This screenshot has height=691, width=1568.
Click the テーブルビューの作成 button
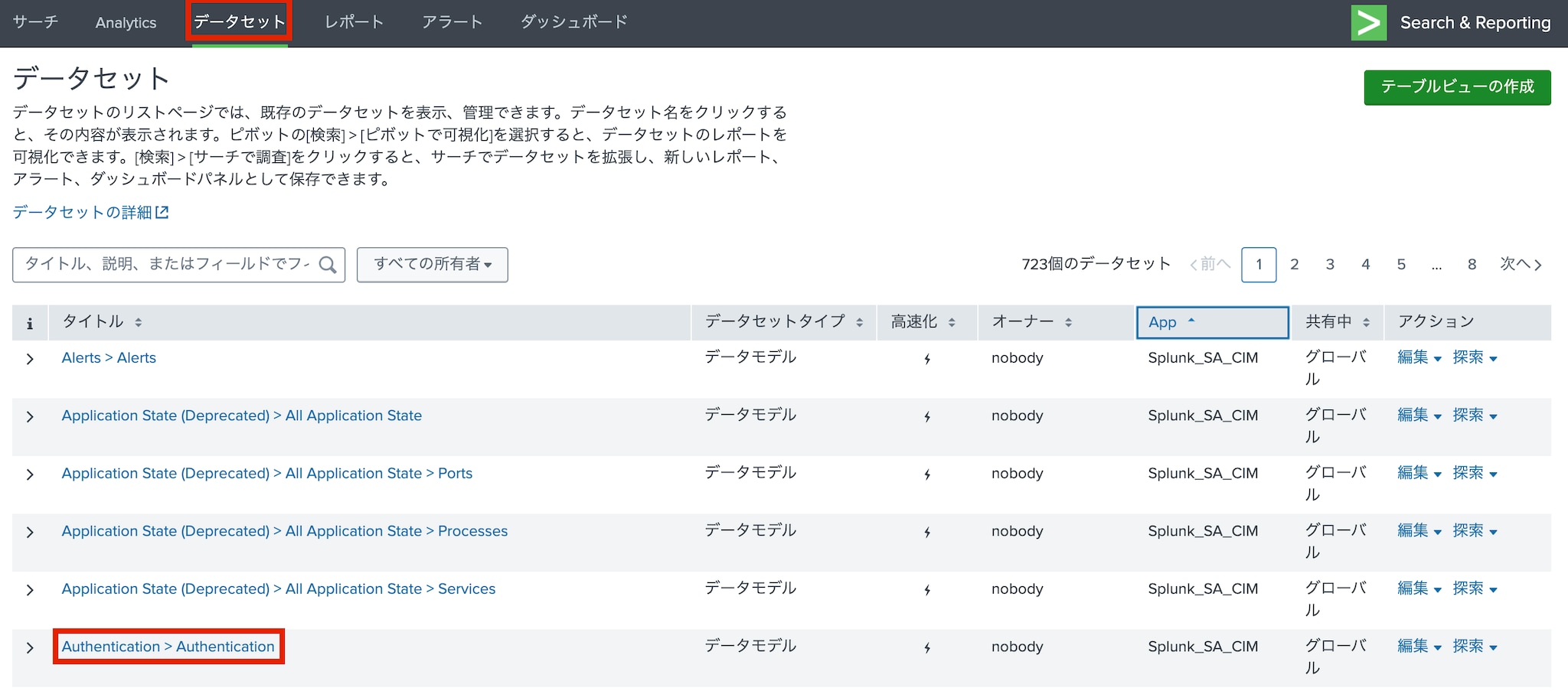click(x=1457, y=87)
